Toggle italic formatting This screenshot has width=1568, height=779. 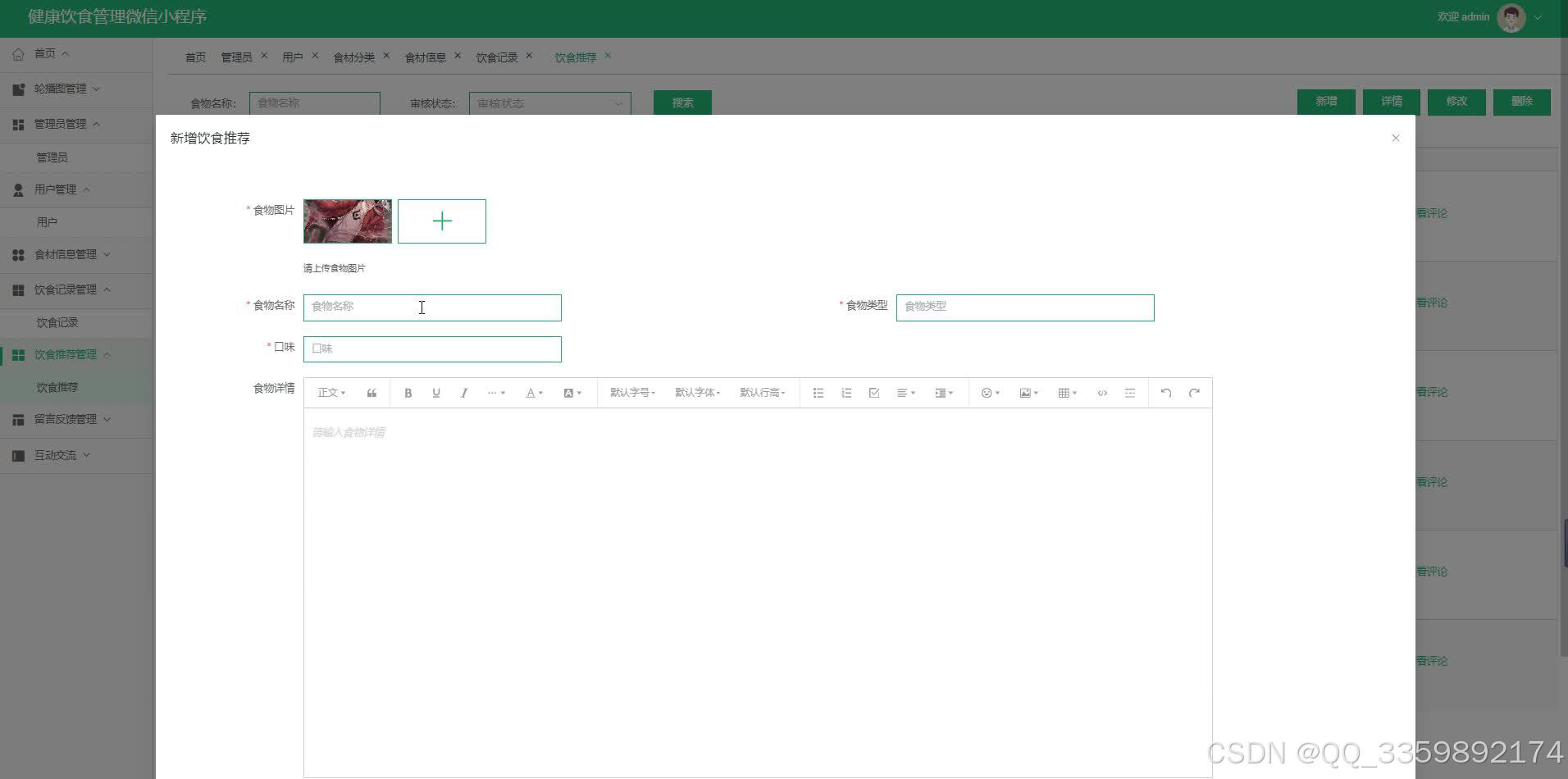click(x=464, y=393)
